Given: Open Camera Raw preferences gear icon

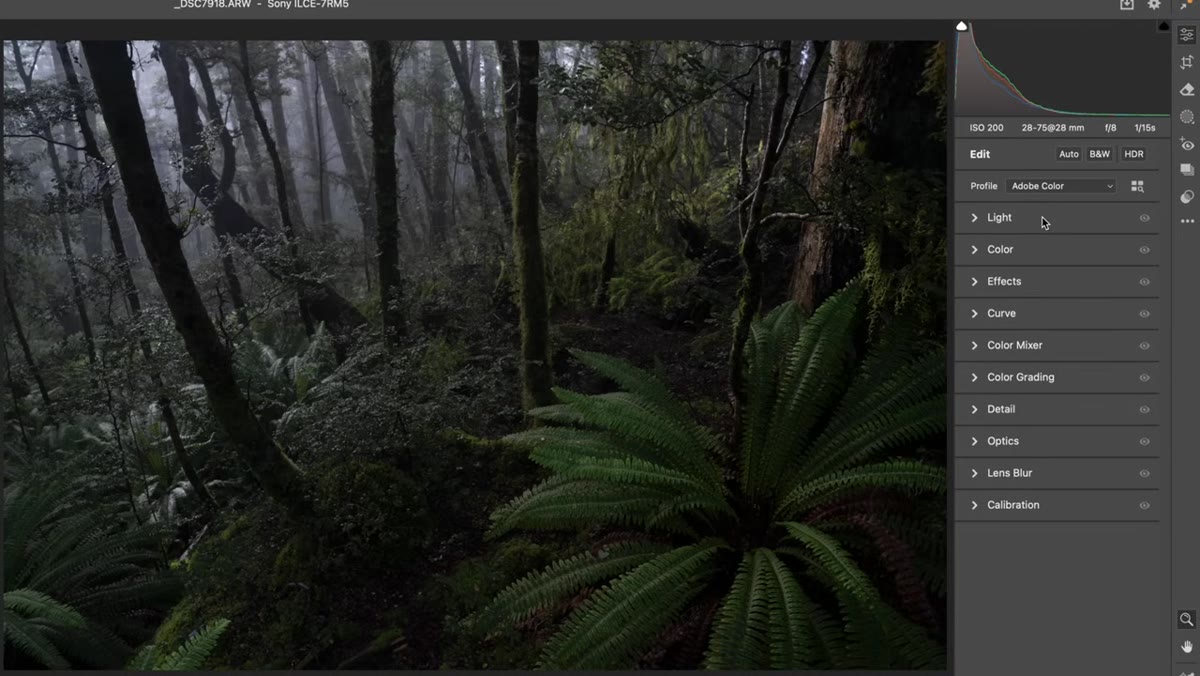Looking at the screenshot, I should click(x=1154, y=5).
